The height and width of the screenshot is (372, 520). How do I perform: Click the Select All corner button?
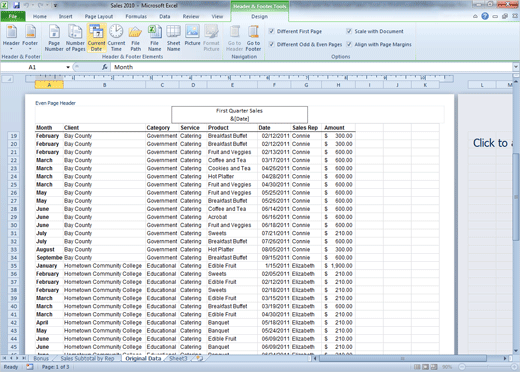click(x=8, y=79)
